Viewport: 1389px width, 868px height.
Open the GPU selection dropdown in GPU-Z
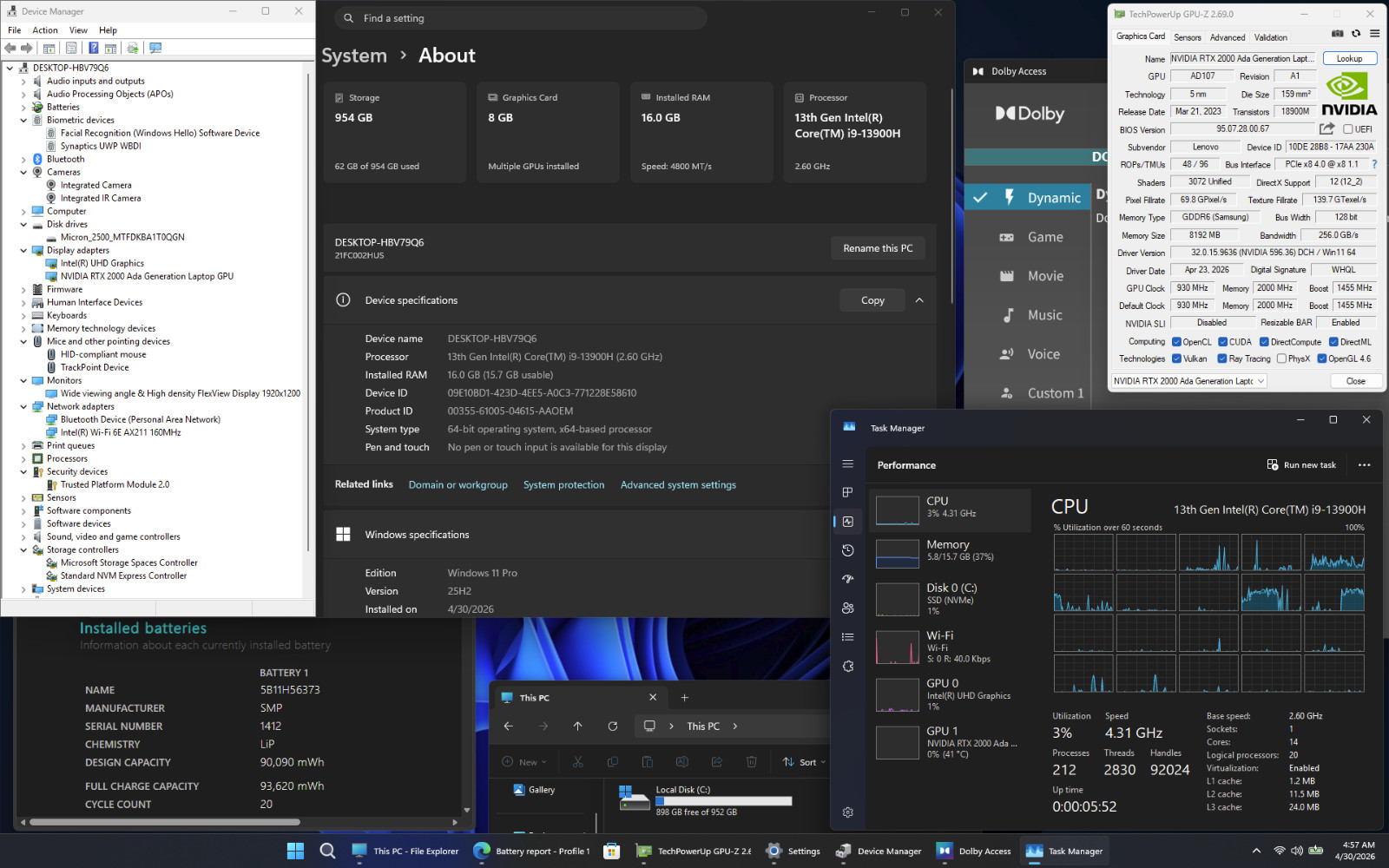click(x=1188, y=381)
